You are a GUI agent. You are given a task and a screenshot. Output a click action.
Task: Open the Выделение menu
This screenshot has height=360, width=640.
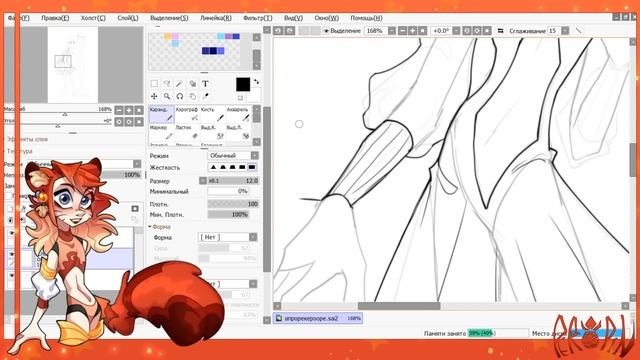coord(169,18)
